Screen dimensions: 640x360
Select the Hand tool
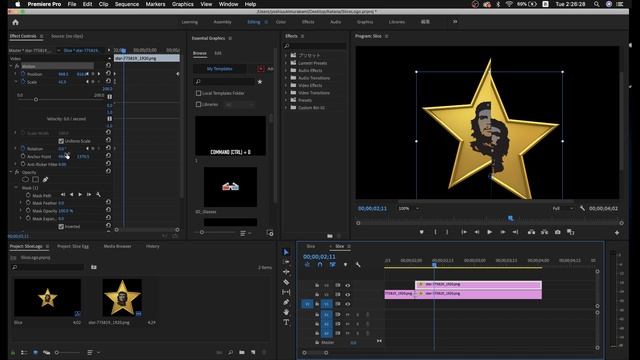tap(286, 312)
